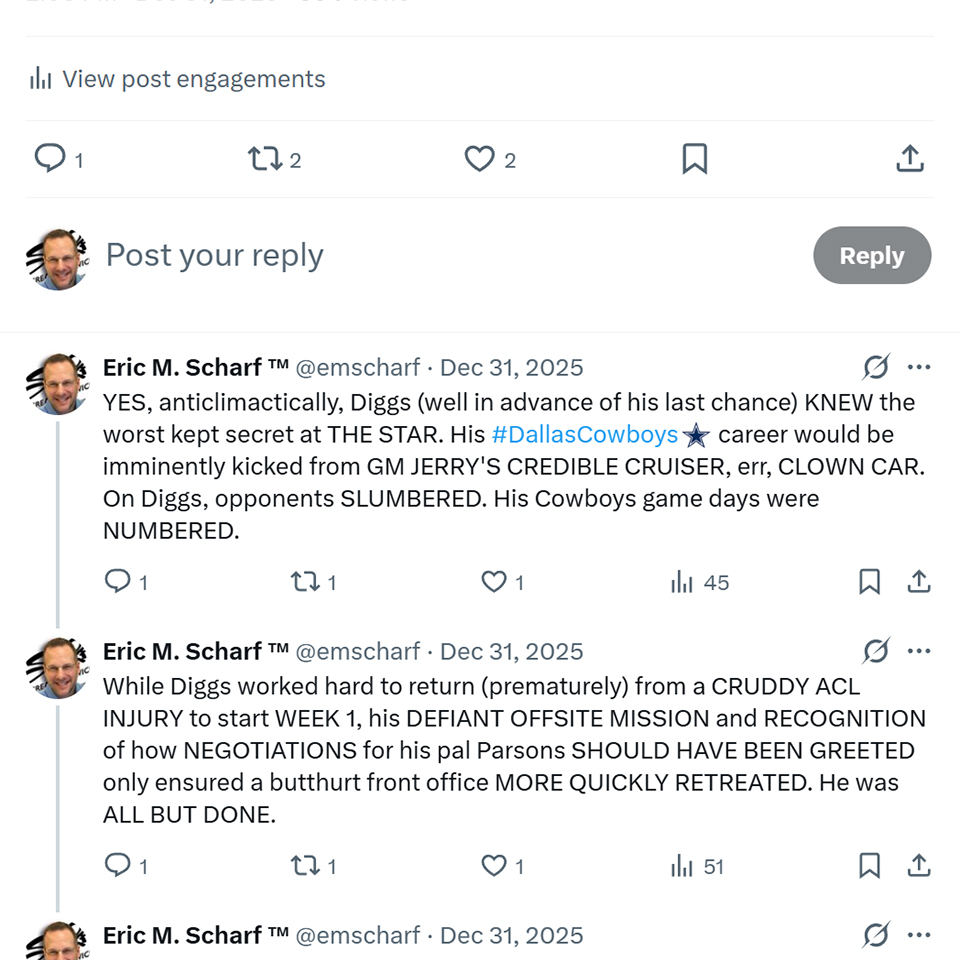This screenshot has width=960, height=960.
Task: Bookmark the 'CRUDDY ACL INJURY' reply
Action: 869,866
